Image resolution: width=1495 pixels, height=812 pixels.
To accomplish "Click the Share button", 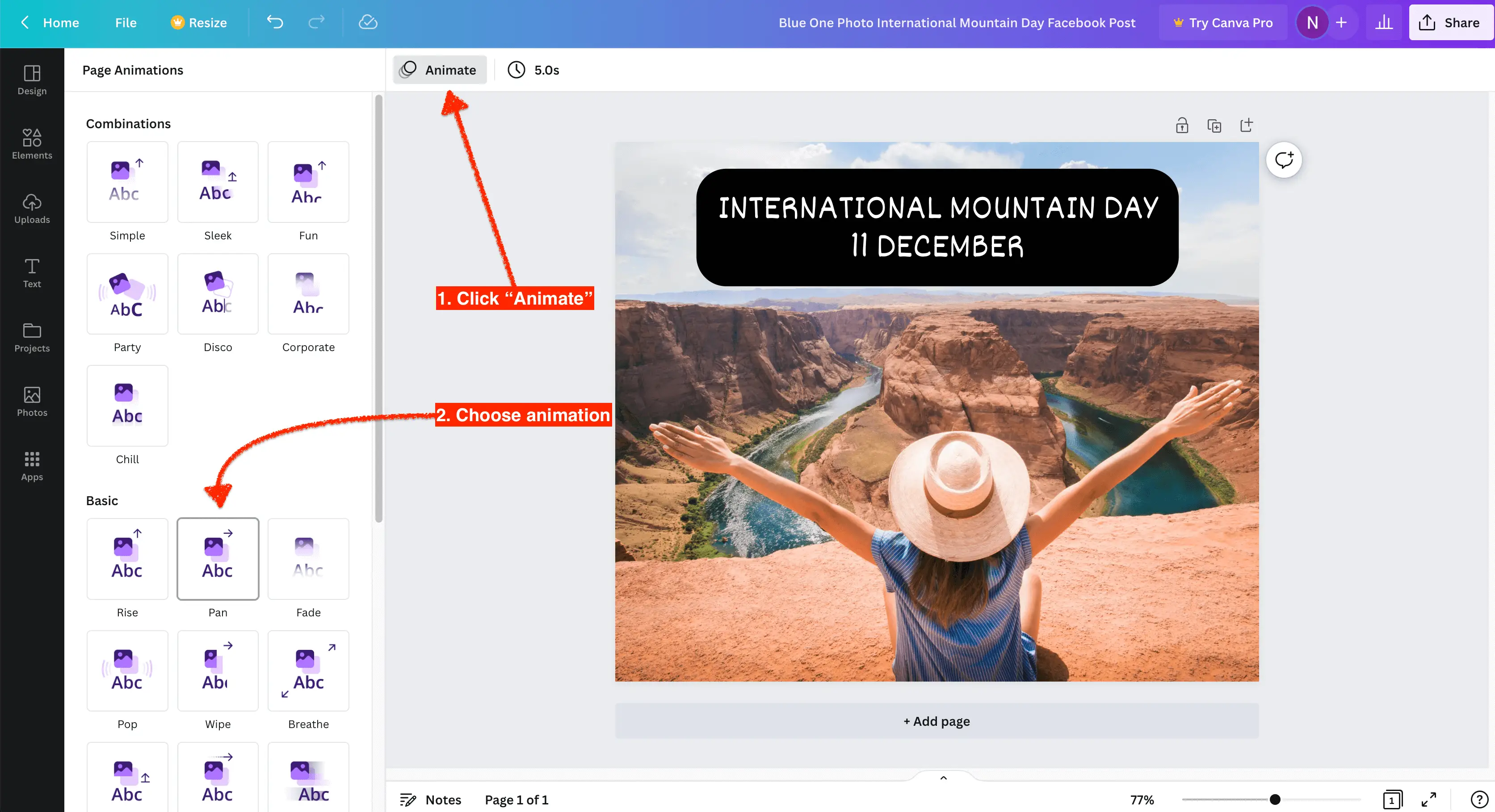I will pos(1450,23).
